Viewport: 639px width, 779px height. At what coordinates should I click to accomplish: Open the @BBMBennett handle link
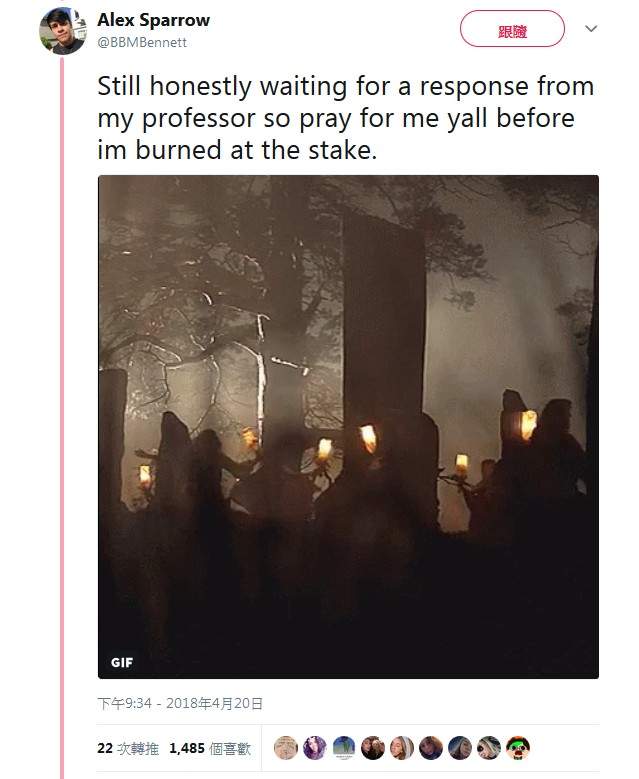coord(142,43)
